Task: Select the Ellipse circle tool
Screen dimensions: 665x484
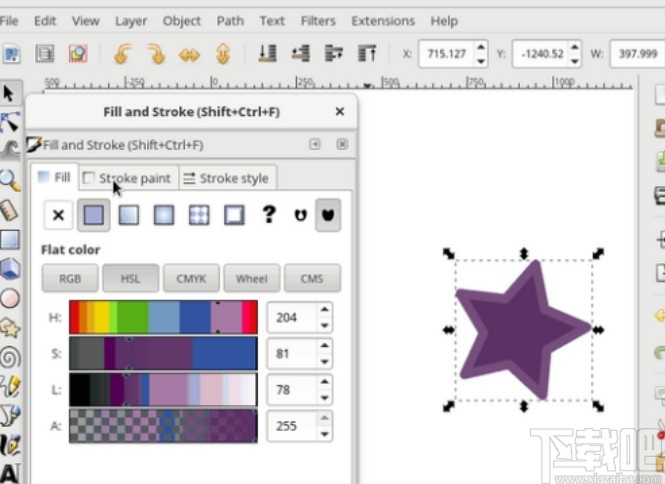Action: (x=9, y=299)
